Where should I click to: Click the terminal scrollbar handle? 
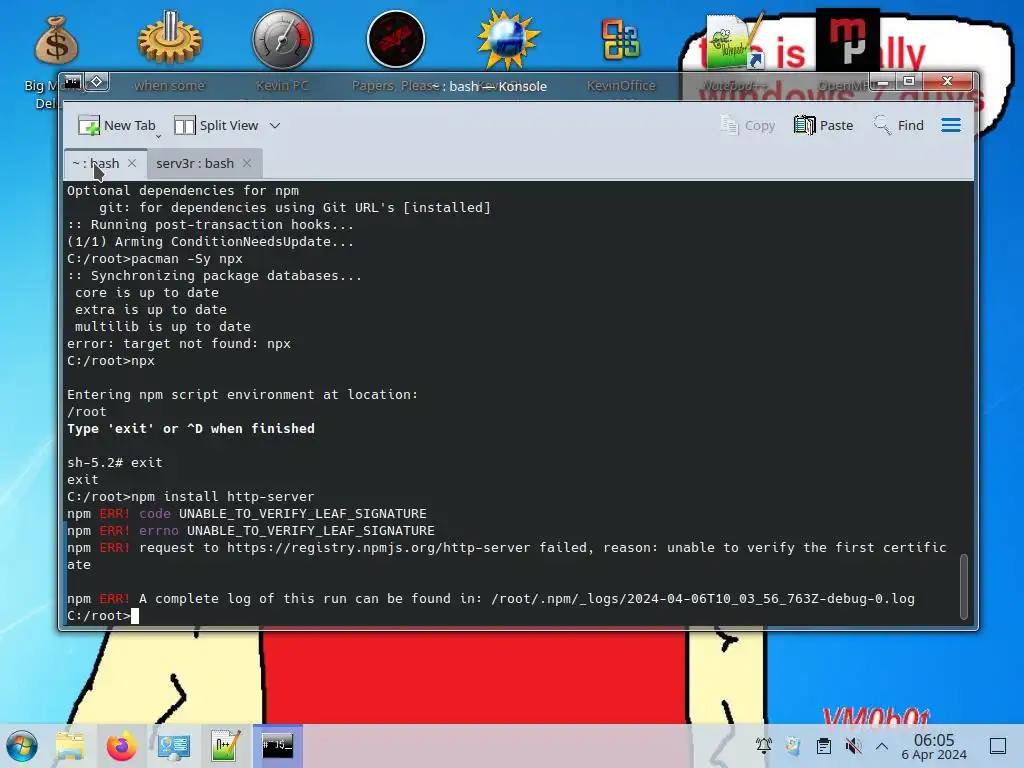pos(963,586)
